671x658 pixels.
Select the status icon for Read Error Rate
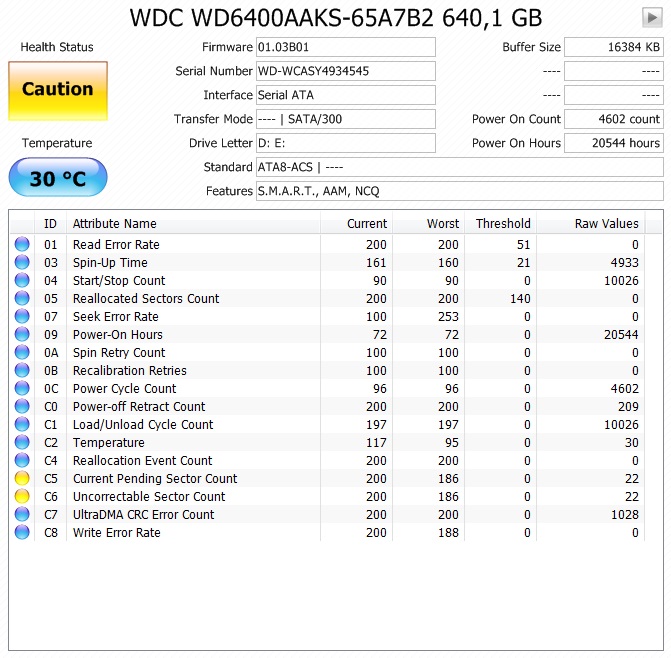(22, 244)
